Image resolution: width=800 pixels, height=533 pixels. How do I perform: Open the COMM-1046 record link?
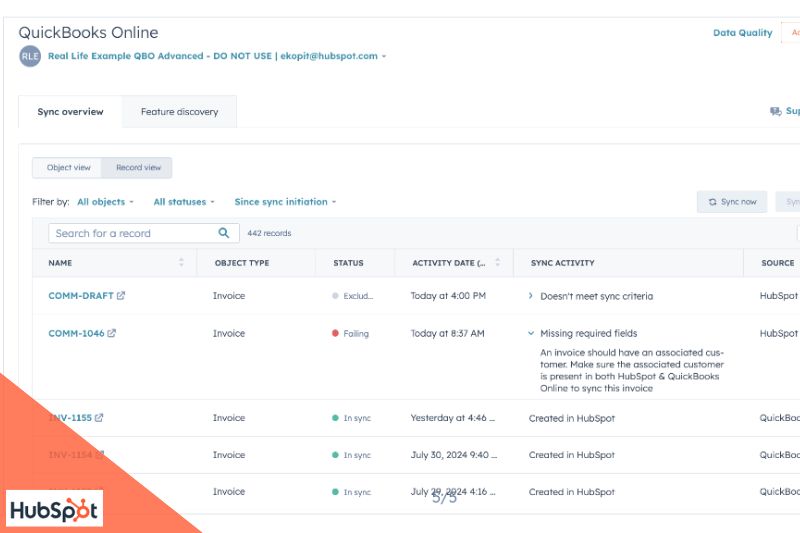76,334
